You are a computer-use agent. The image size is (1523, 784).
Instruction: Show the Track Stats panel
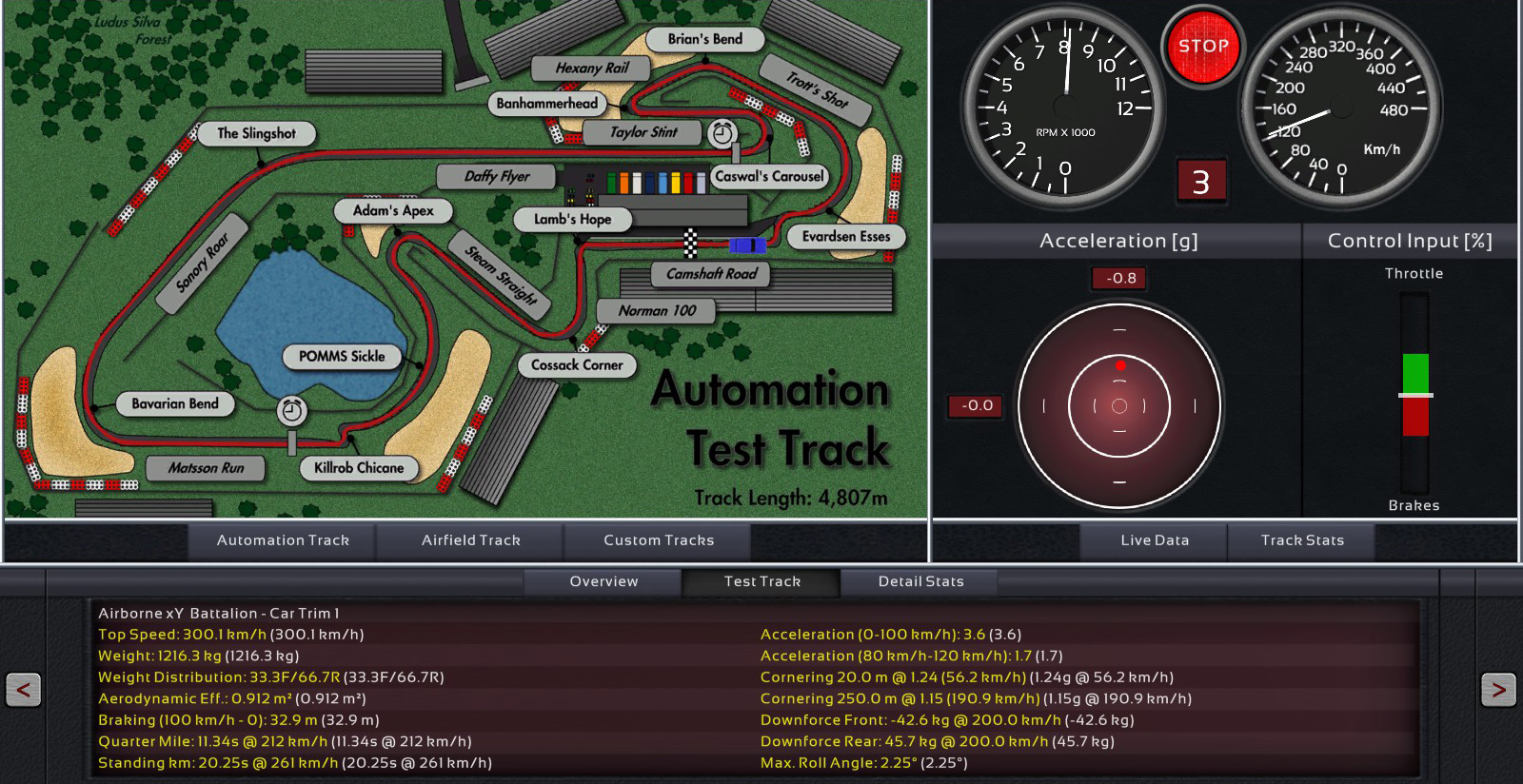coord(1302,540)
